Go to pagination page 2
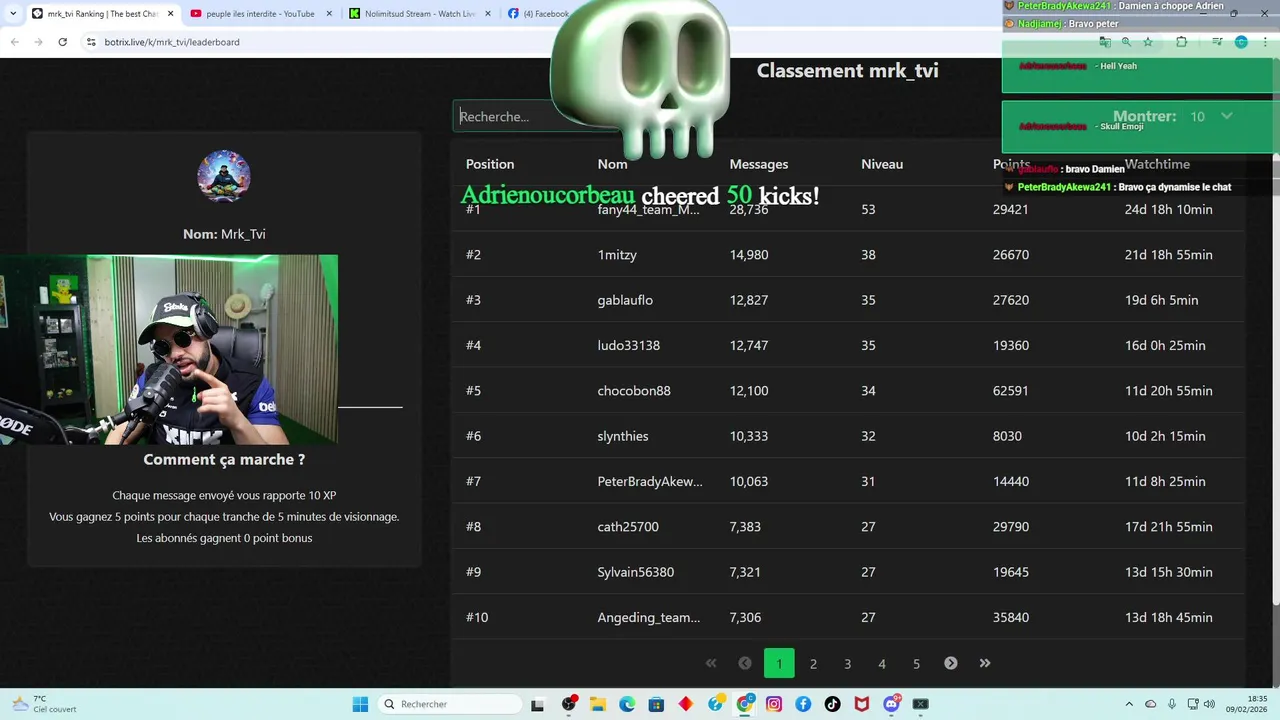This screenshot has width=1280, height=720. coord(813,663)
